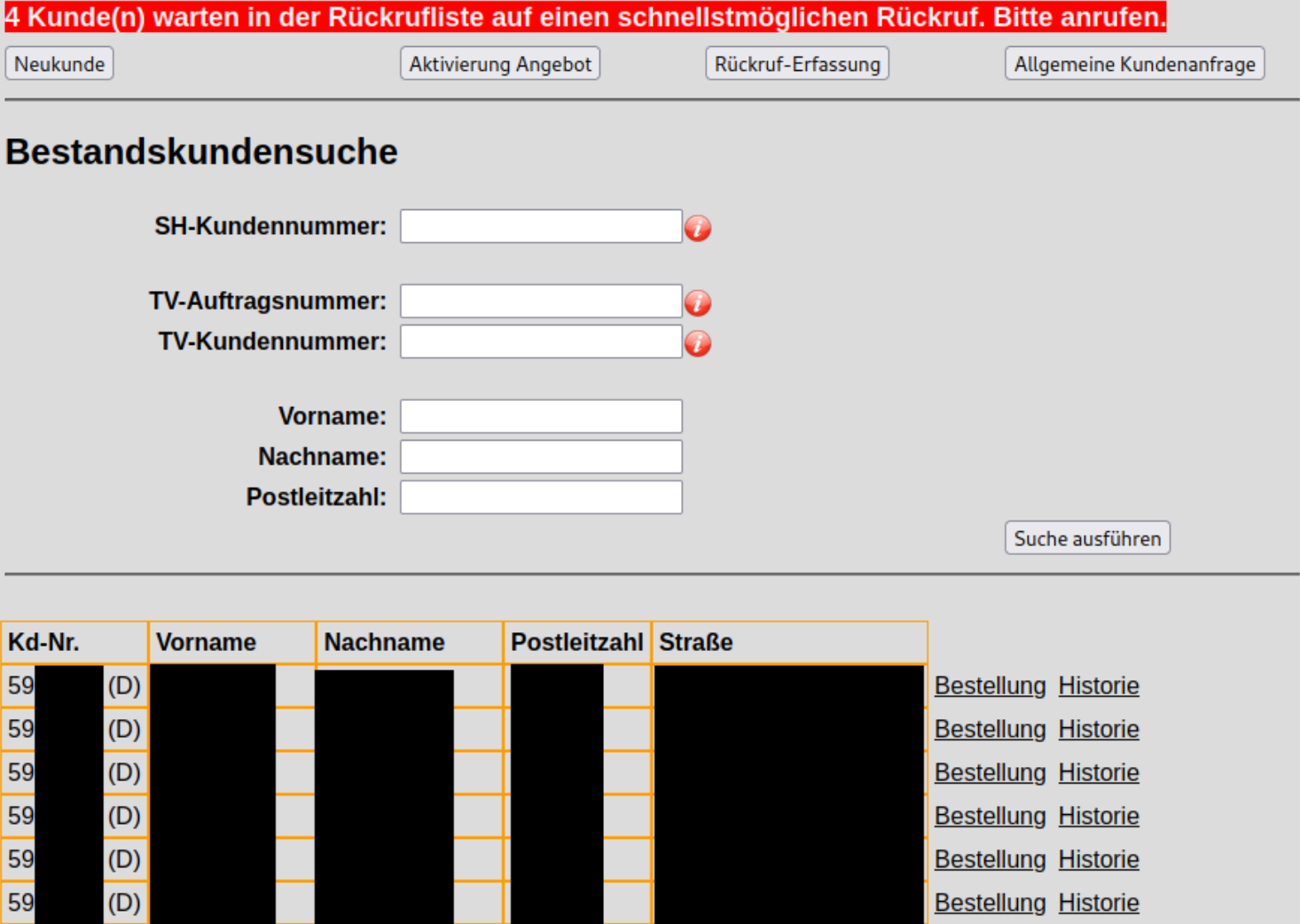This screenshot has width=1300, height=924.
Task: Focus the SH-Kundennummer input field
Action: pyautogui.click(x=541, y=226)
